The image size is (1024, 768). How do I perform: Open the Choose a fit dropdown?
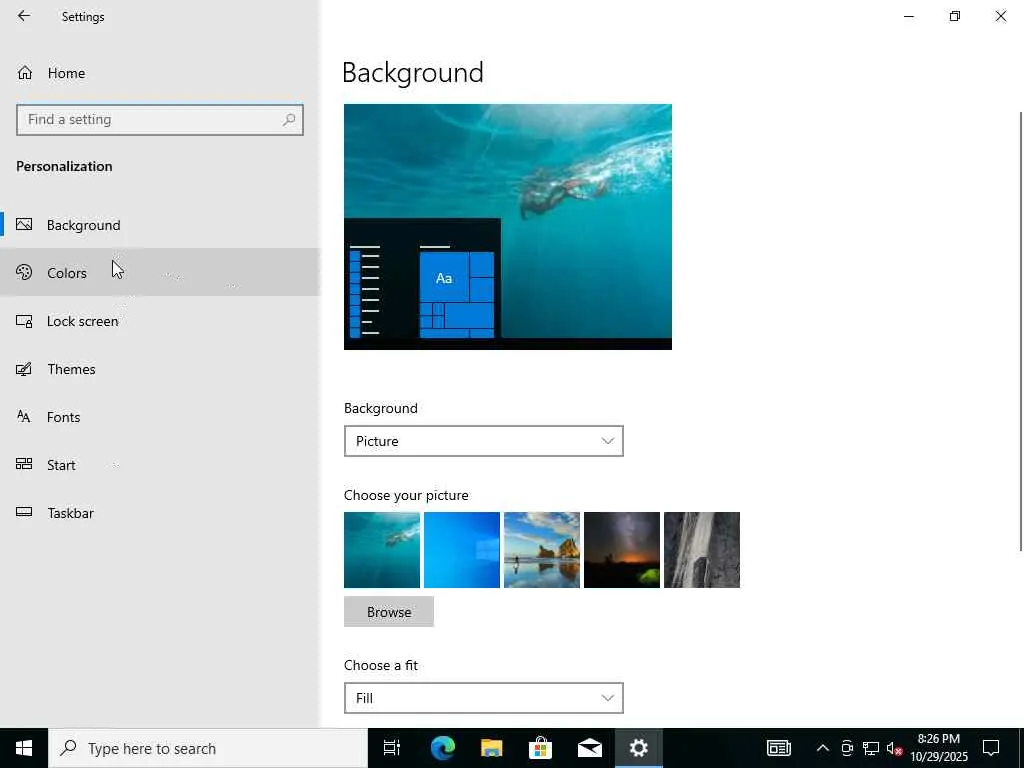coord(483,698)
